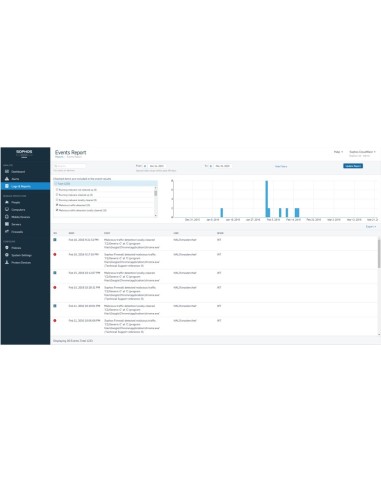
Task: Open Dashboard from the sidebar icon
Action: point(7,171)
